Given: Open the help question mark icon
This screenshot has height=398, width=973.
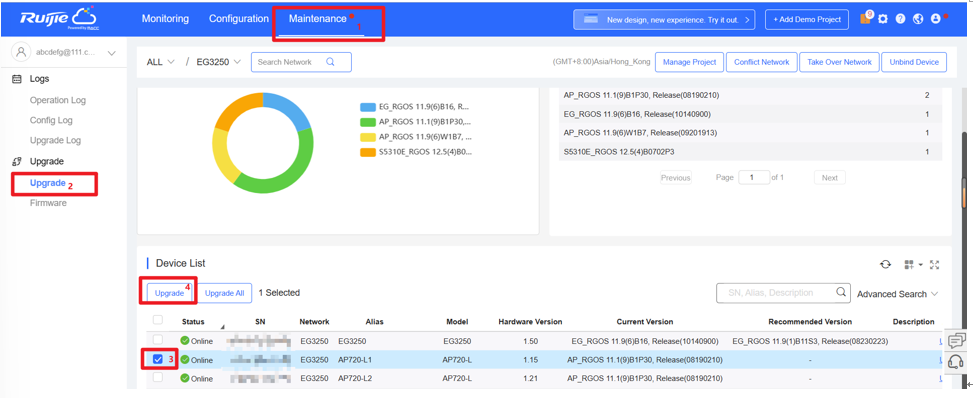Looking at the screenshot, I should [x=900, y=19].
